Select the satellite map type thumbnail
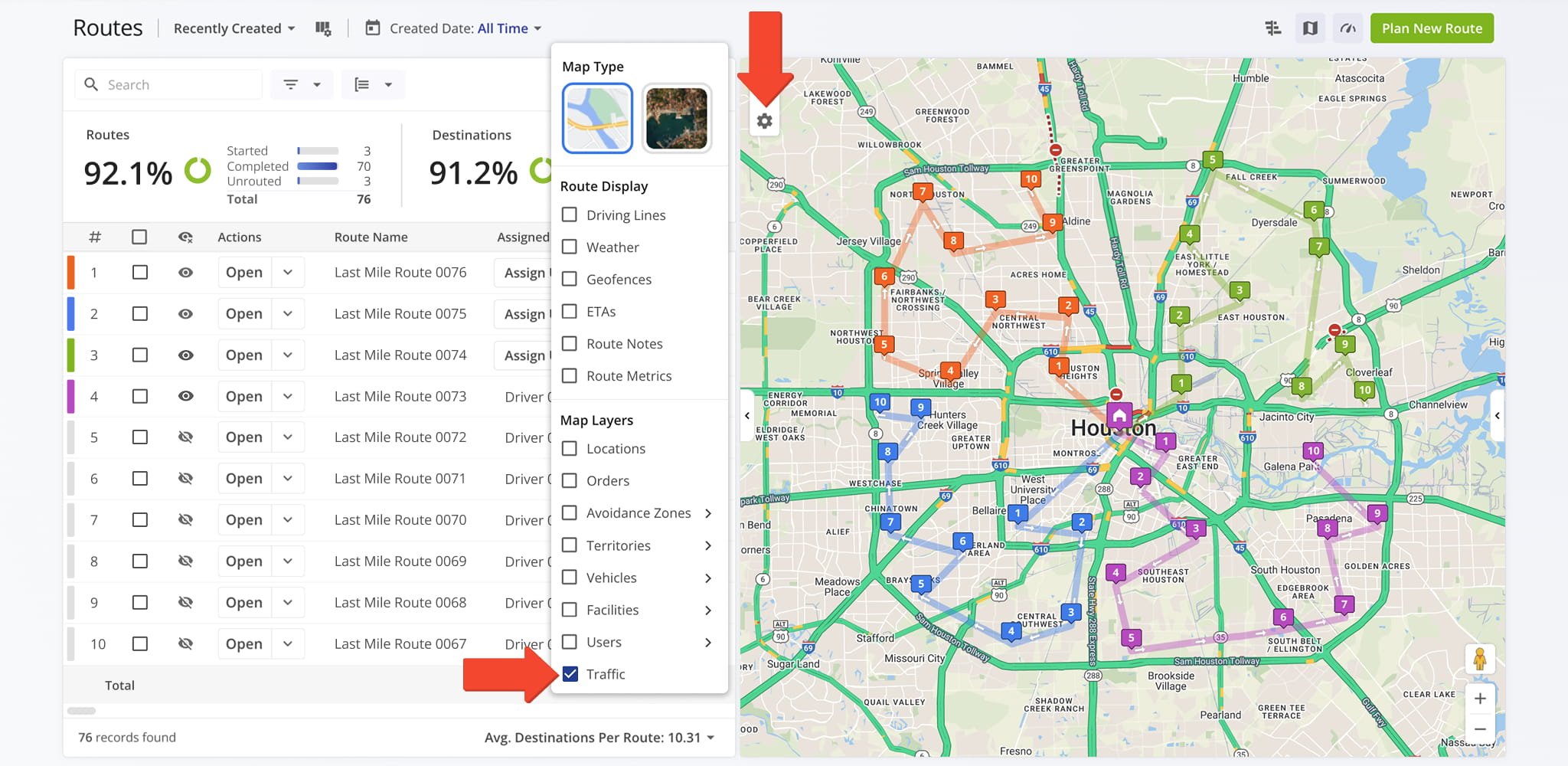Screen dimensions: 1568x766 pyautogui.click(x=676, y=119)
